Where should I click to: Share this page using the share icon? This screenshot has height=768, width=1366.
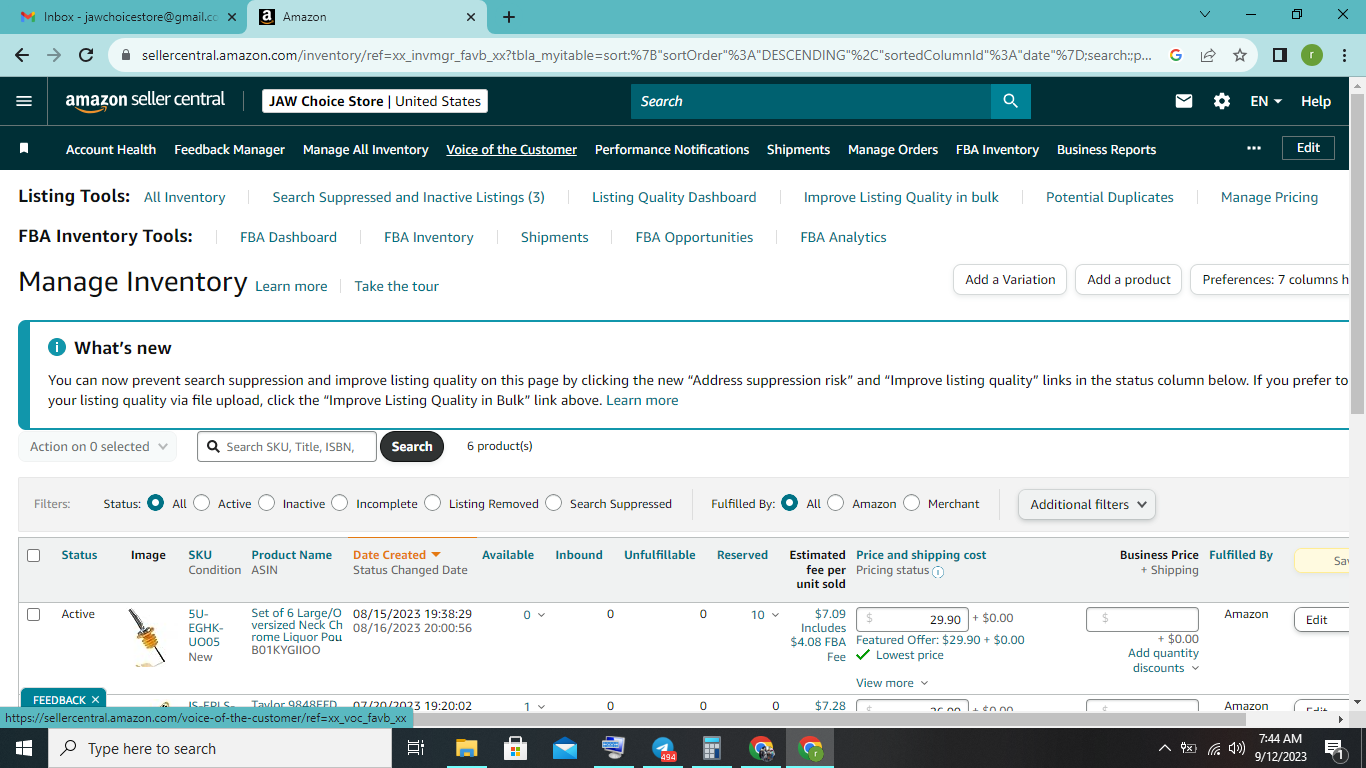(x=1208, y=56)
